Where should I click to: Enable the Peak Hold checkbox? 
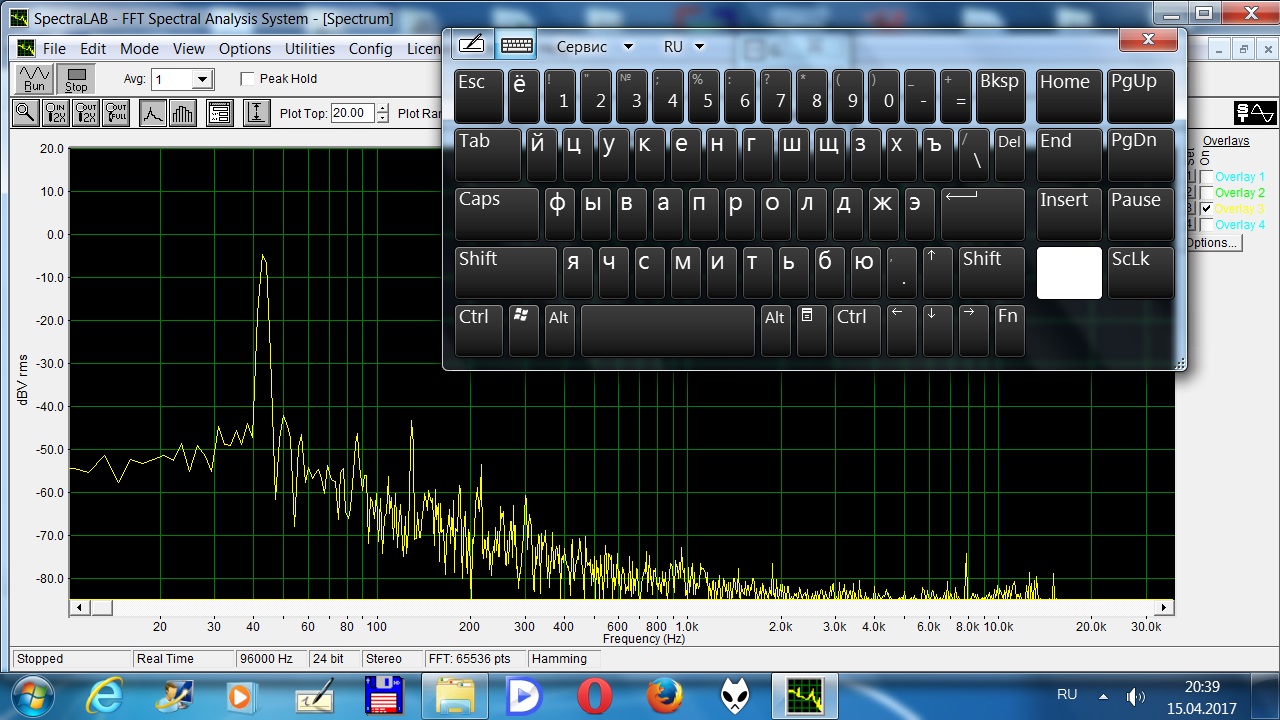[248, 79]
